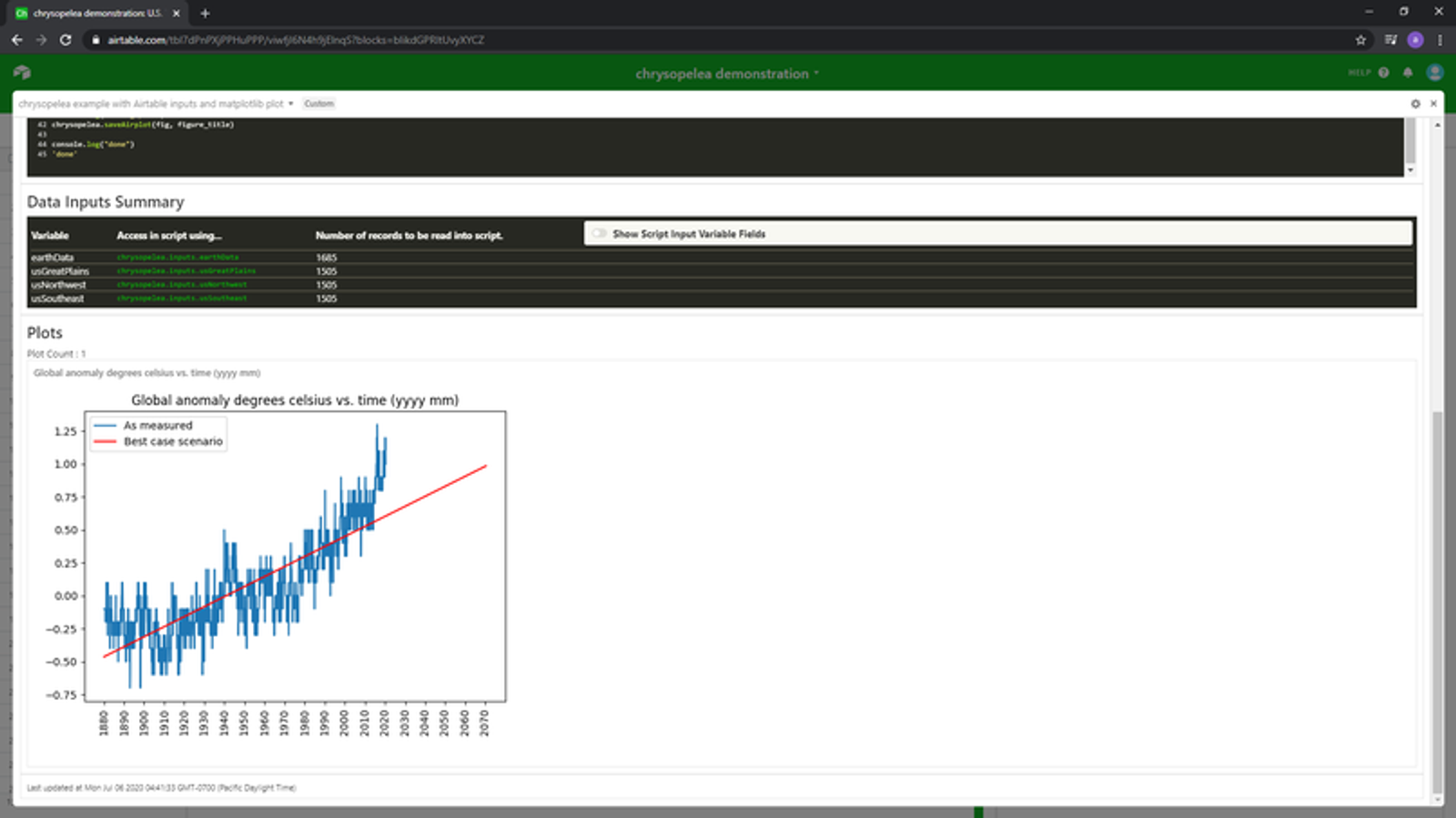Click the code editor scroll down arrow
Image resolution: width=1456 pixels, height=818 pixels.
pyautogui.click(x=1410, y=170)
